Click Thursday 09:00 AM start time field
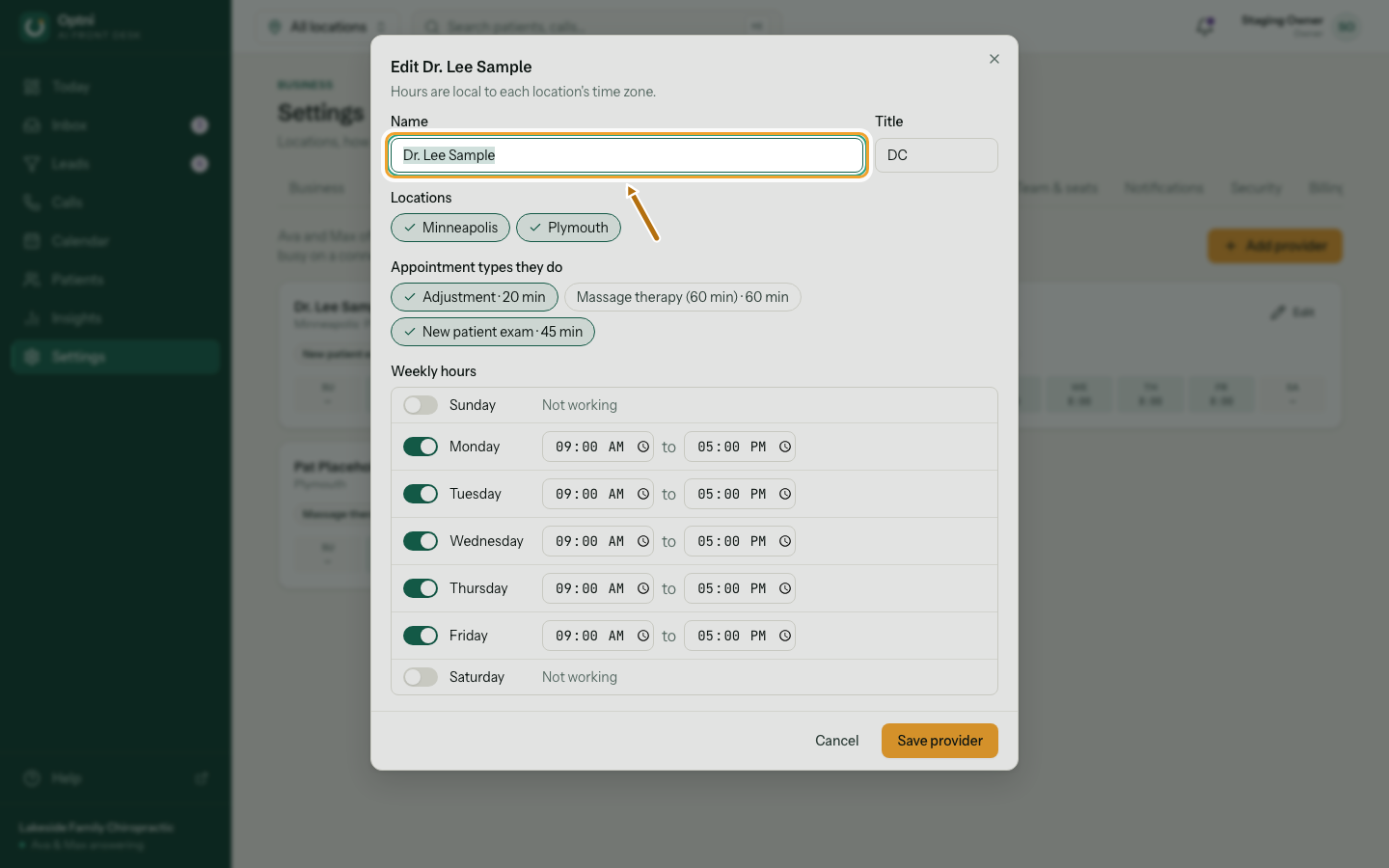Image resolution: width=1389 pixels, height=868 pixels. pos(598,588)
